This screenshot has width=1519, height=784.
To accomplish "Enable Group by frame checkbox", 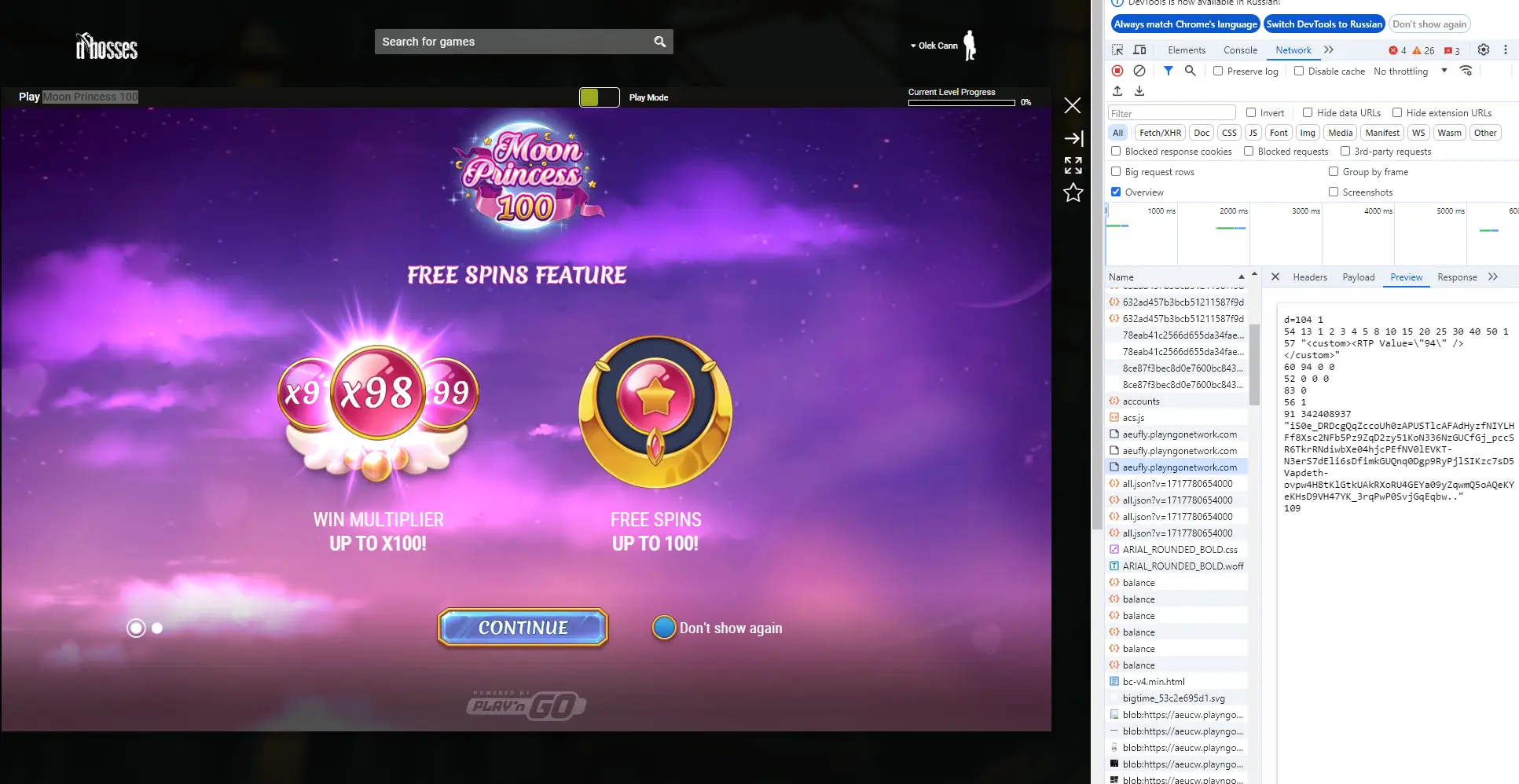I will click(x=1334, y=171).
